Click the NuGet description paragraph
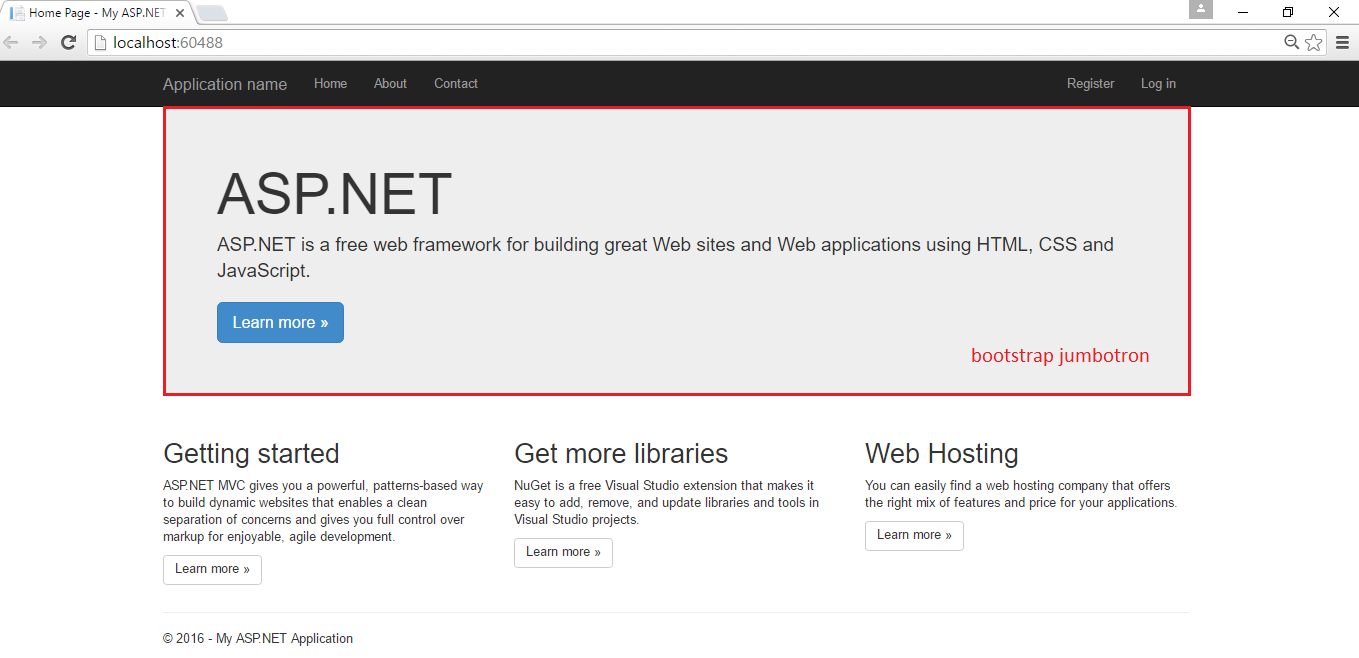The width and height of the screenshot is (1359, 658). [x=667, y=502]
